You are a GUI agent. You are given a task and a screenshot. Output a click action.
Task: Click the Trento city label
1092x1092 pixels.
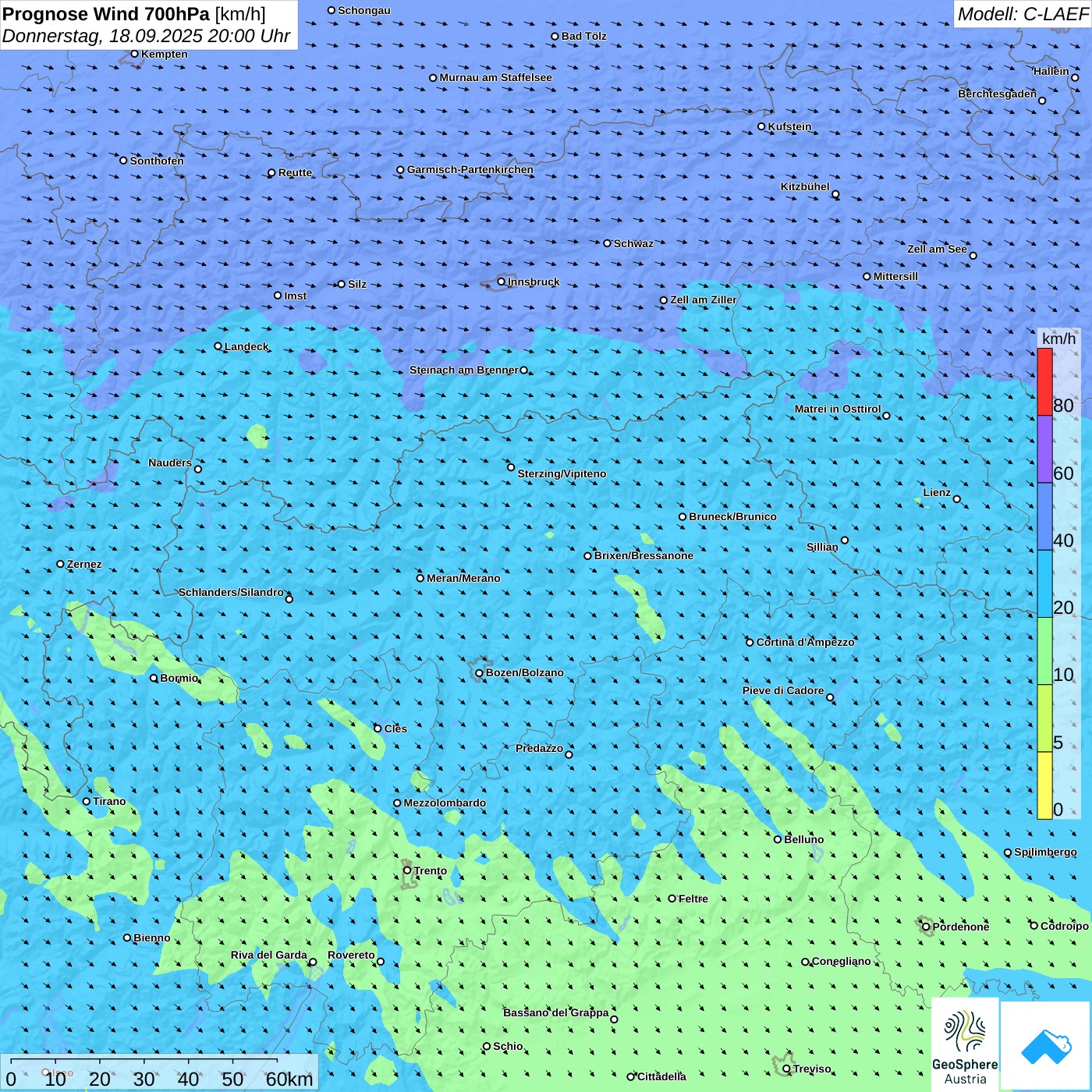[x=431, y=870]
